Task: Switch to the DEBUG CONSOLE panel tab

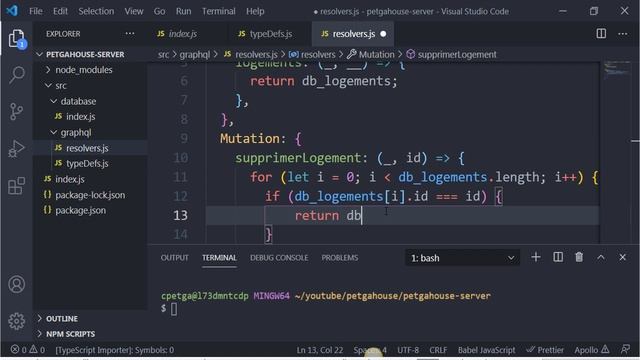Action: 279,258
